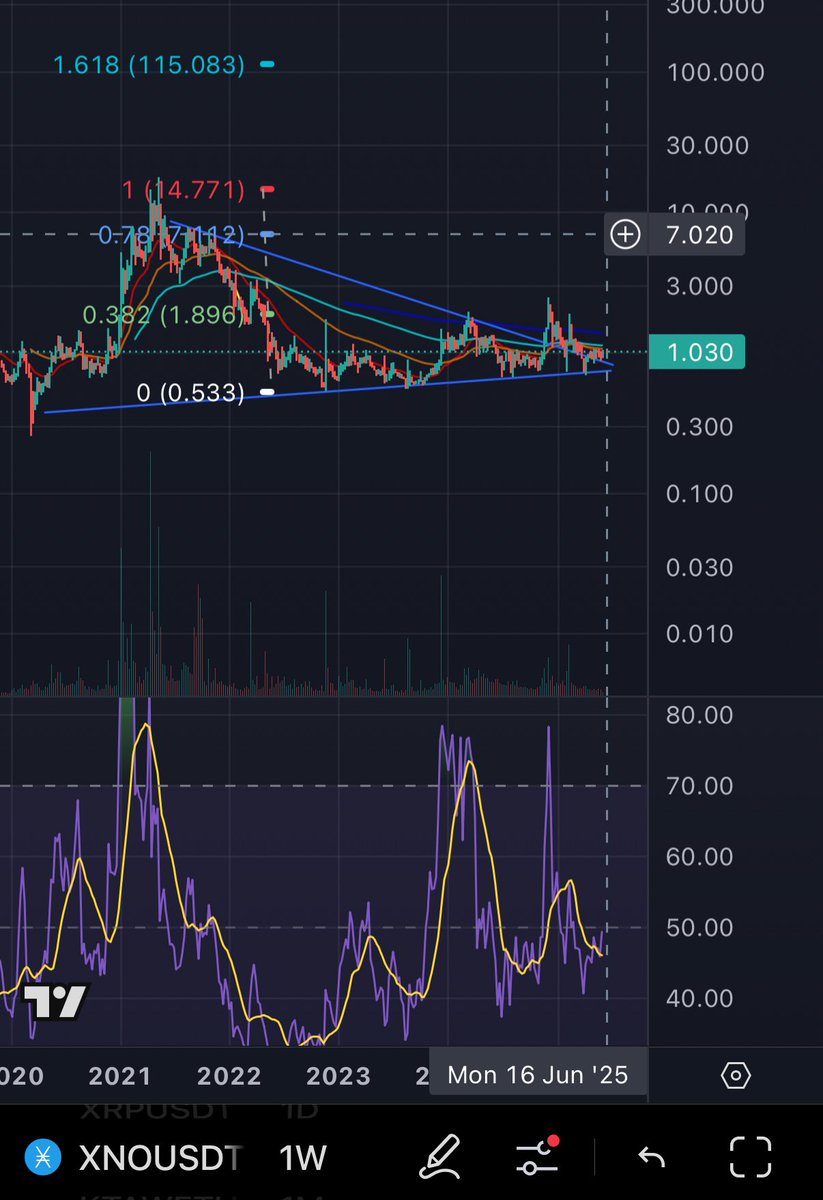823x1200 pixels.
Task: Tap the plus icon beside 7.020
Action: coord(626,235)
